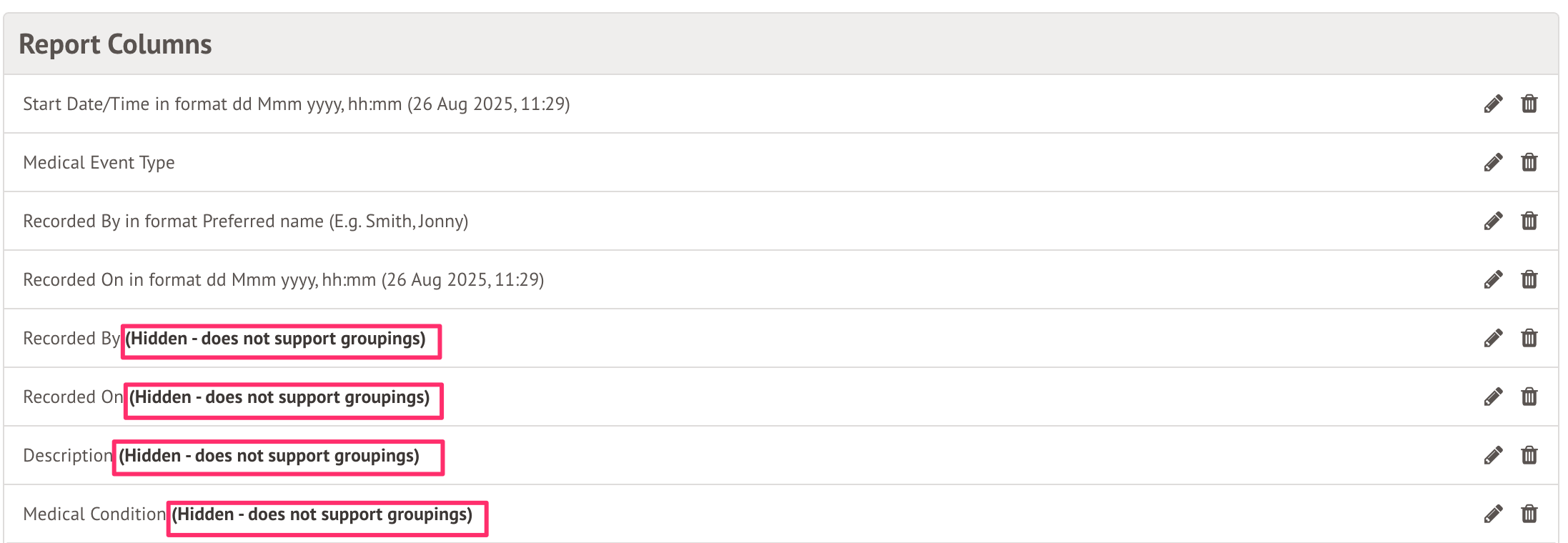Edit the hidden Medical Condition column

pyautogui.click(x=1493, y=514)
